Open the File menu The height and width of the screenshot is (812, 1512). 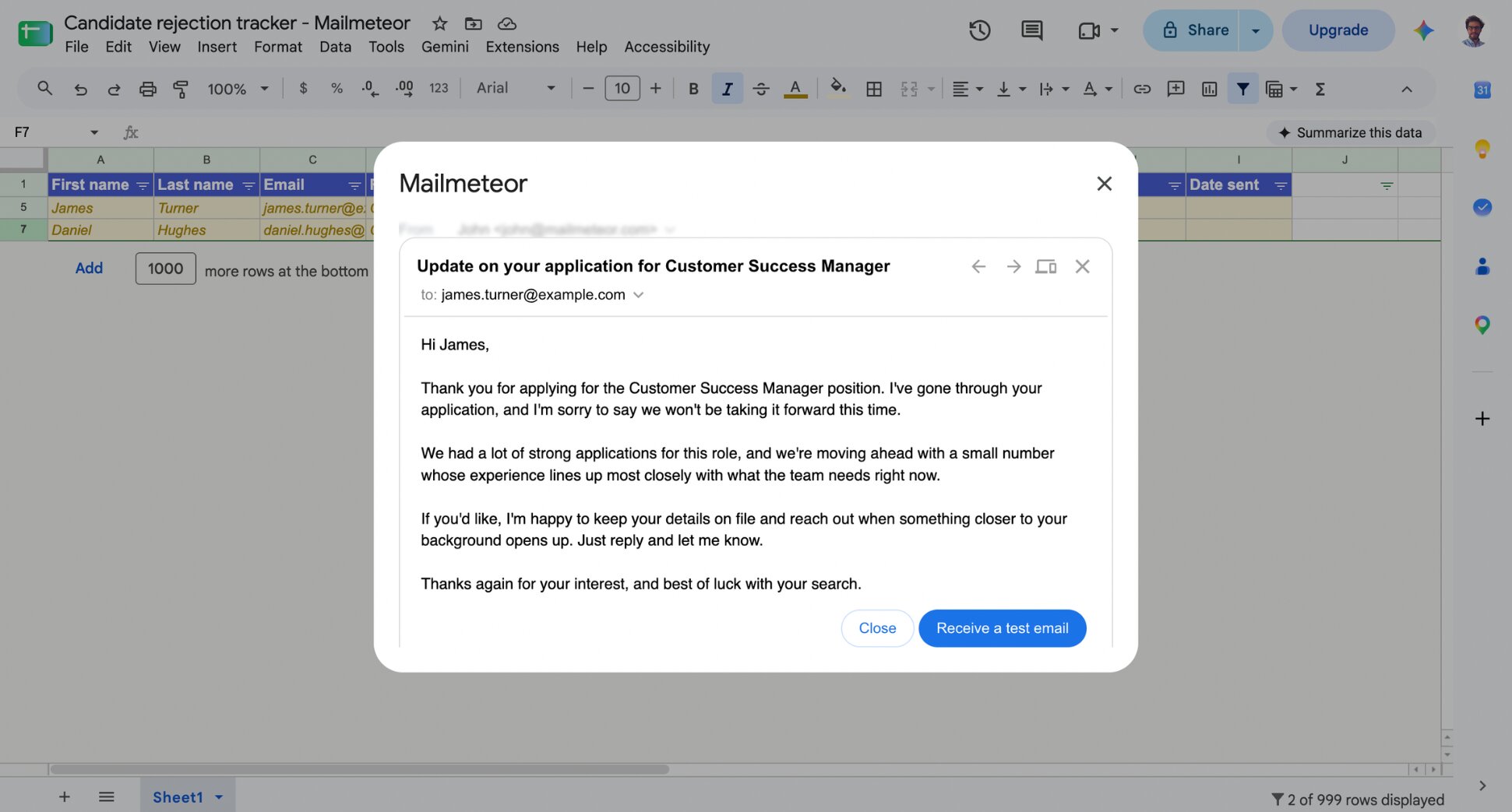coord(76,47)
